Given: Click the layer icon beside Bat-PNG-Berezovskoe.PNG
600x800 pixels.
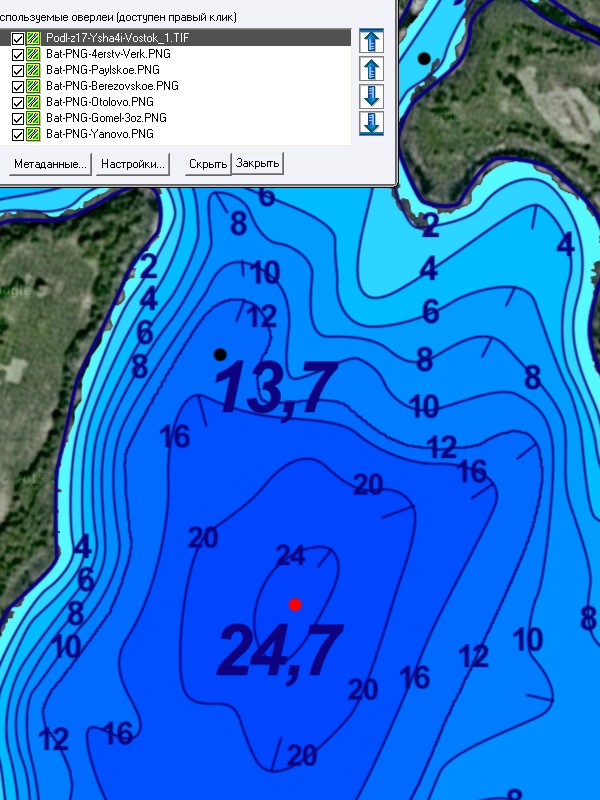Looking at the screenshot, I should tap(33, 86).
